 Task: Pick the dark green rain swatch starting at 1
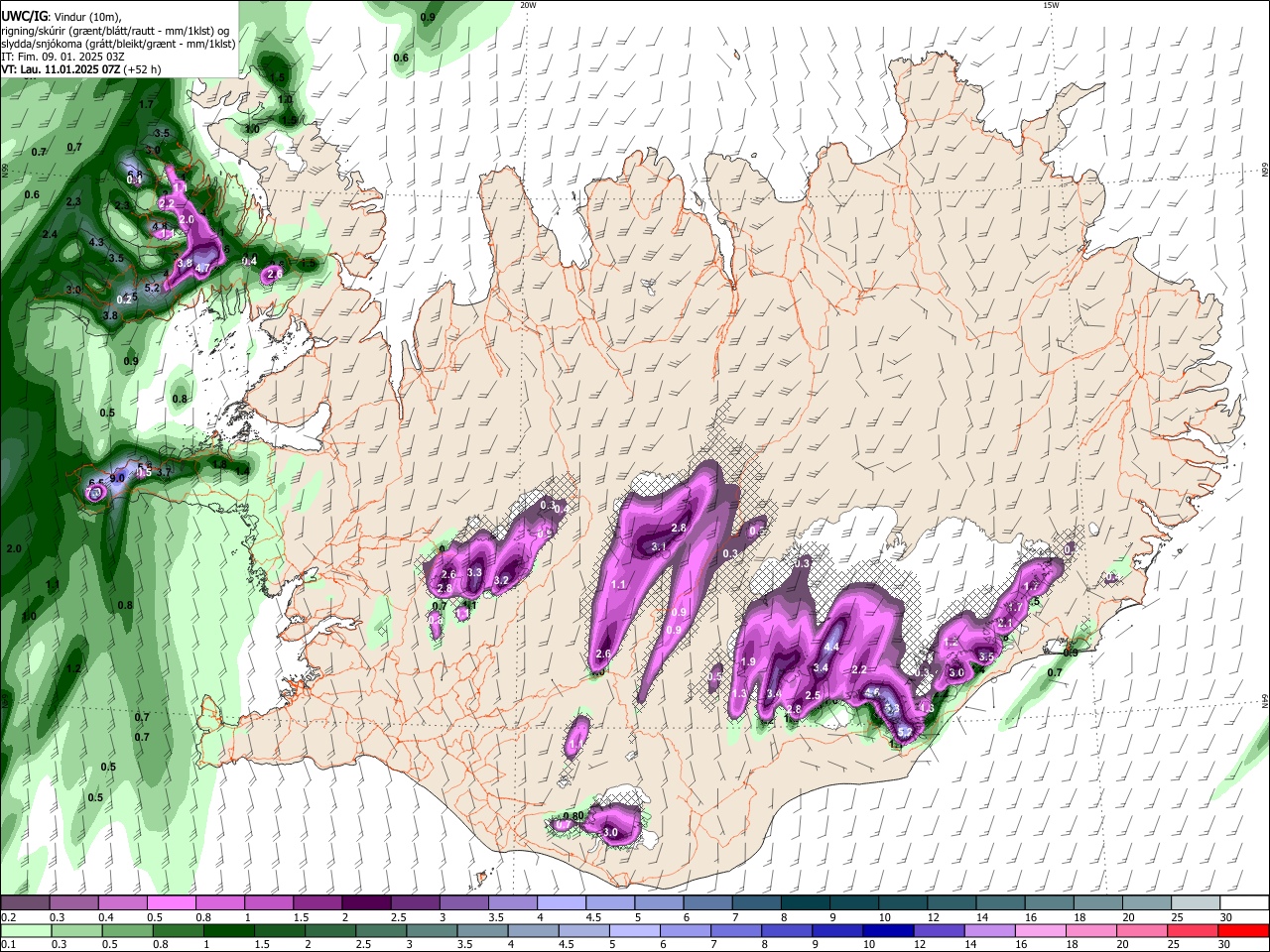coord(228,930)
